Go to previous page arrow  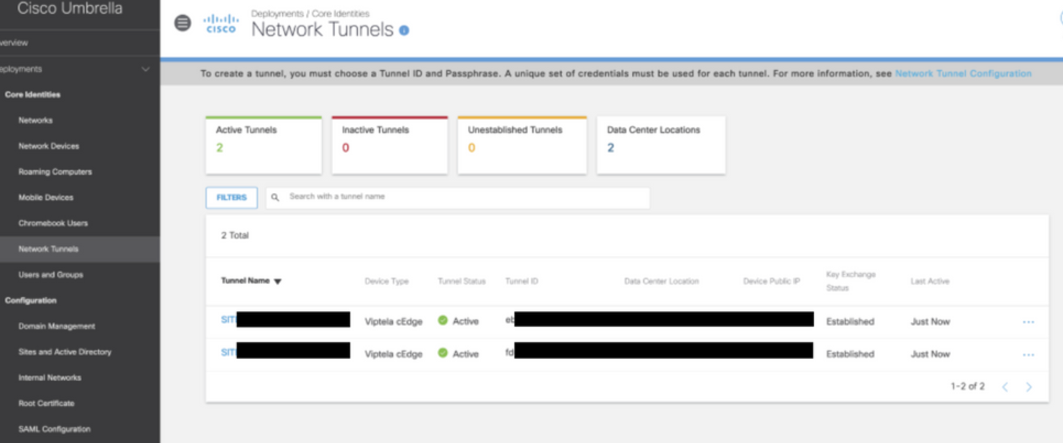(1005, 387)
